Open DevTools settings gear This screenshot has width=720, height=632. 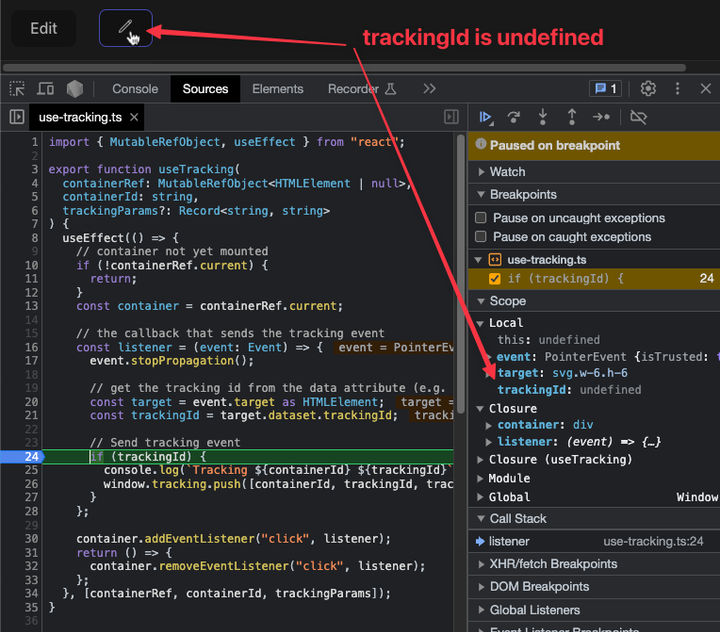point(648,89)
